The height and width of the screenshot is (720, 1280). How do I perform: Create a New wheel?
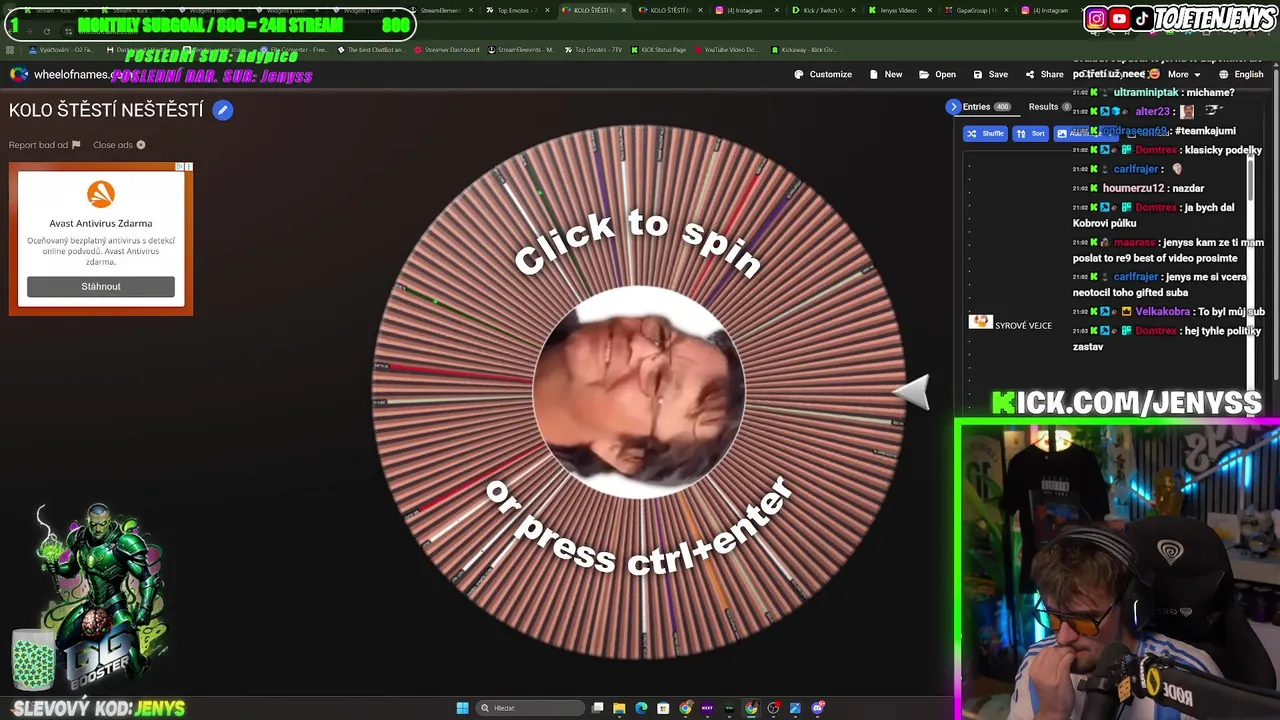tap(886, 74)
